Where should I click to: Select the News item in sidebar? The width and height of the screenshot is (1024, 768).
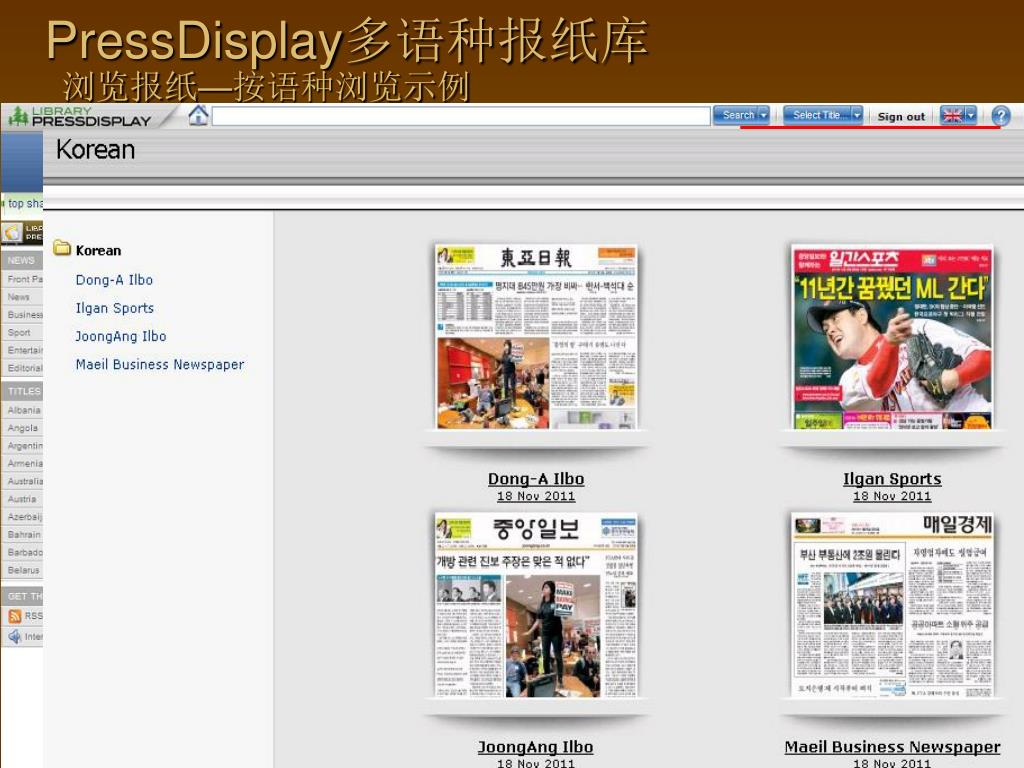pyautogui.click(x=20, y=296)
